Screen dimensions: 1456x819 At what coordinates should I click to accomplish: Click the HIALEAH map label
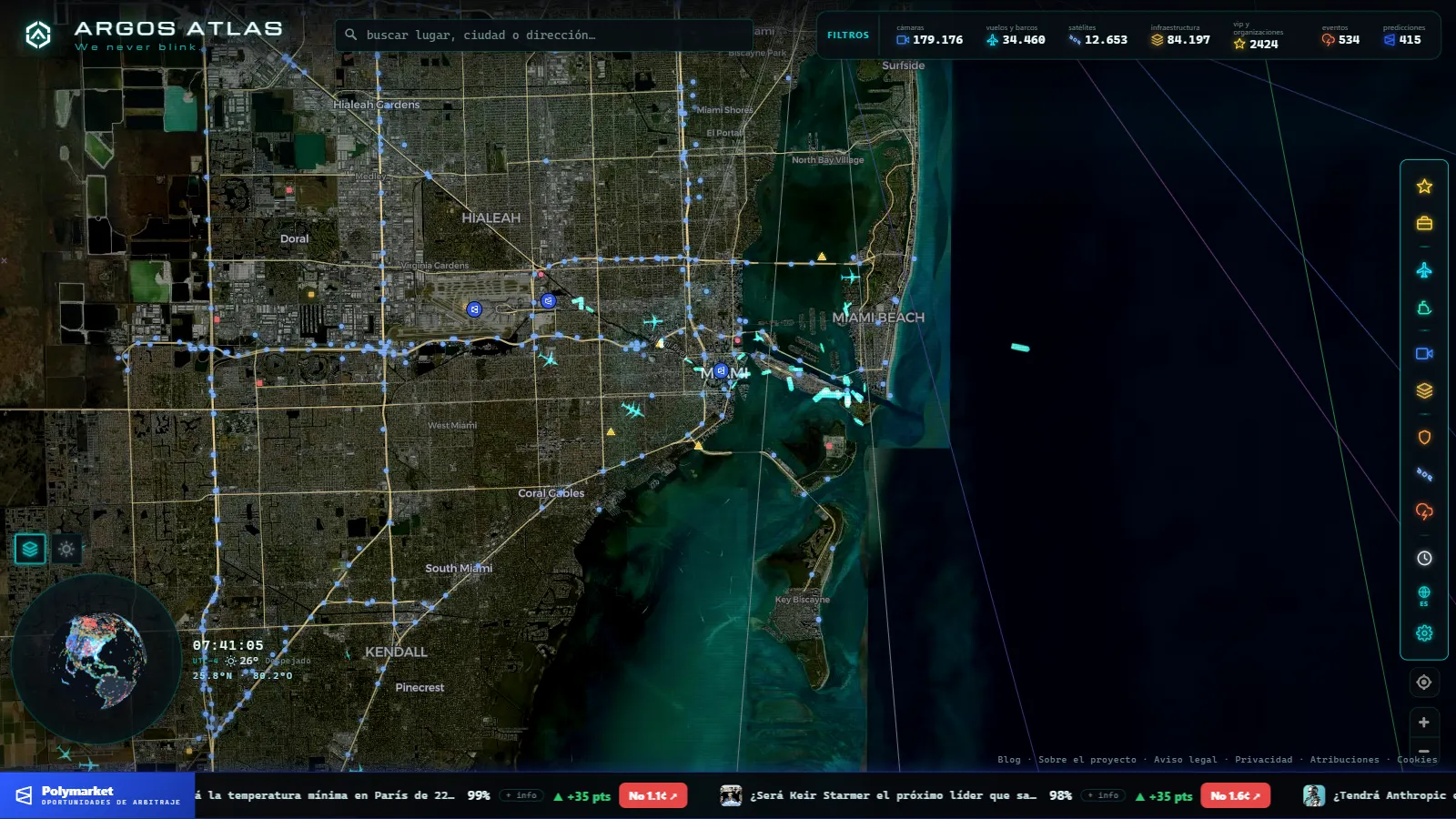pyautogui.click(x=490, y=217)
